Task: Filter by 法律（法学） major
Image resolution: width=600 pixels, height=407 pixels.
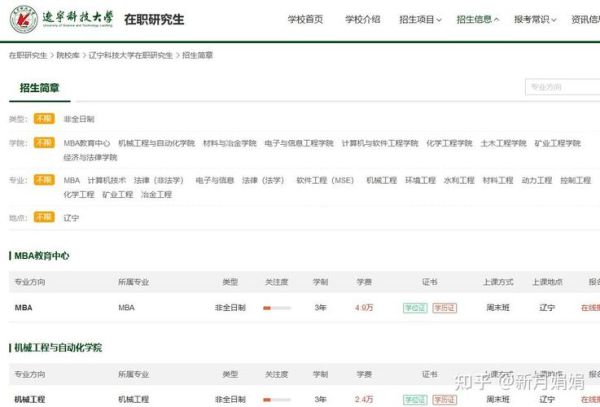Action: (x=263, y=181)
